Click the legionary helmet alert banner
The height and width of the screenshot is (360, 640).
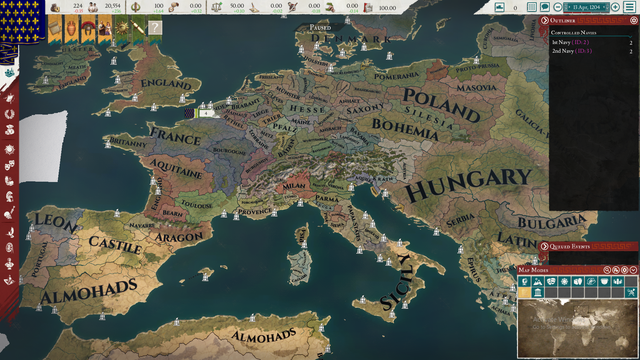pyautogui.click(x=88, y=30)
